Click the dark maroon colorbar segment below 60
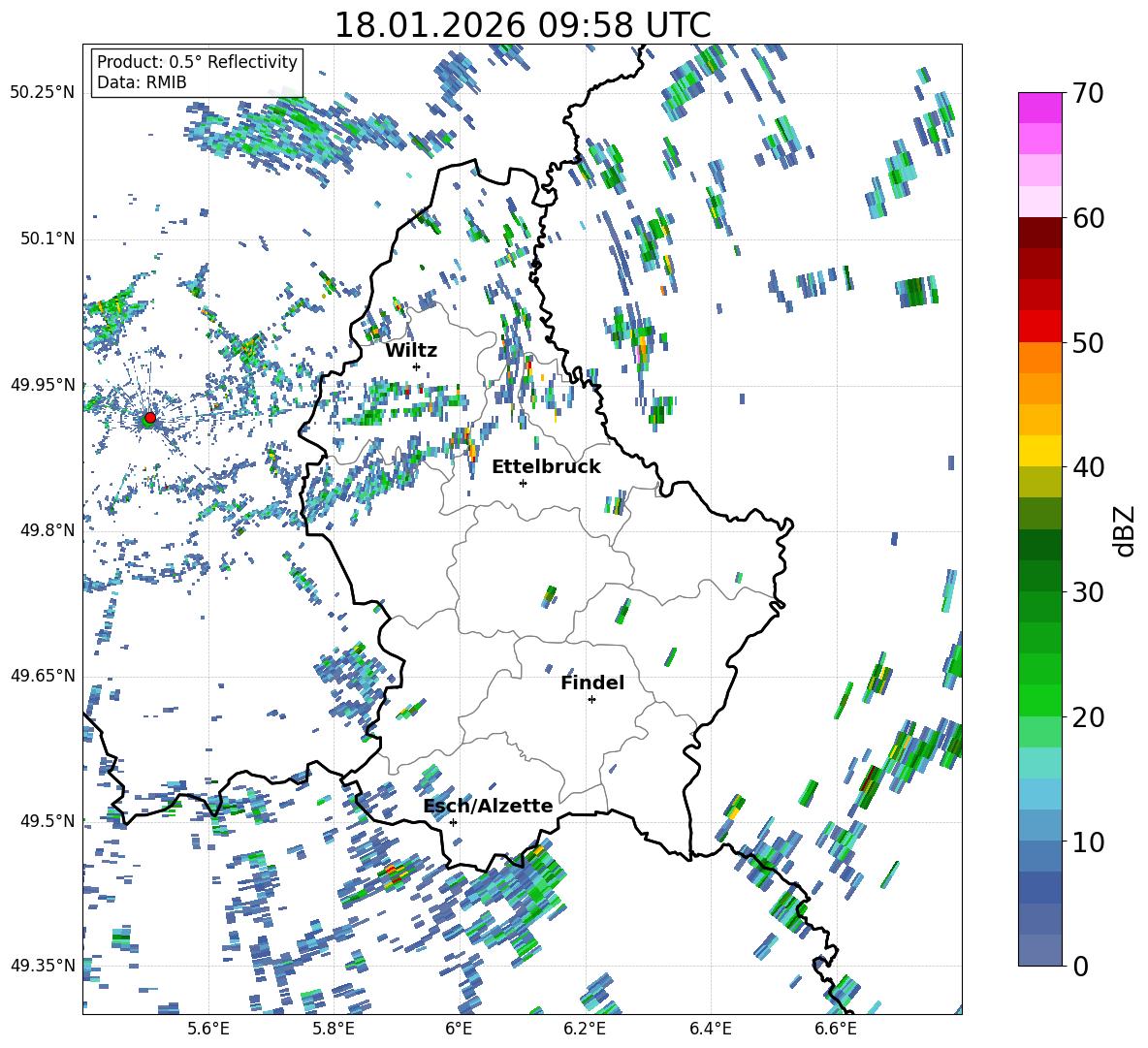 point(1039,233)
